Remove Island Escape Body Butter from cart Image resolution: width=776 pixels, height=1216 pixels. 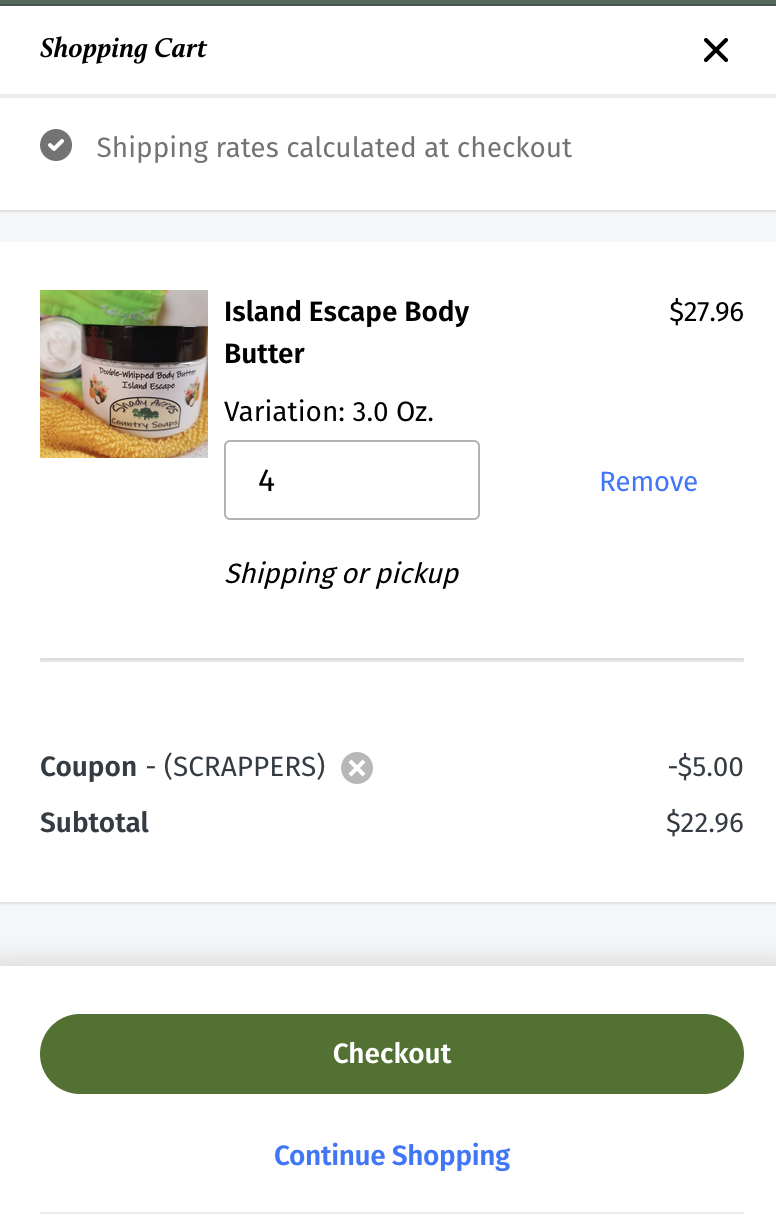648,481
